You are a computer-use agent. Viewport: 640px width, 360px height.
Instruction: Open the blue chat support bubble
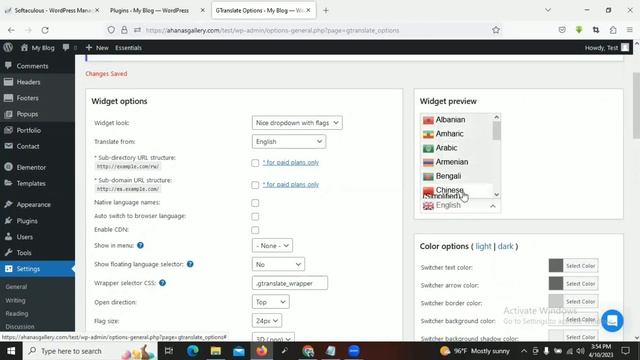pos(612,321)
